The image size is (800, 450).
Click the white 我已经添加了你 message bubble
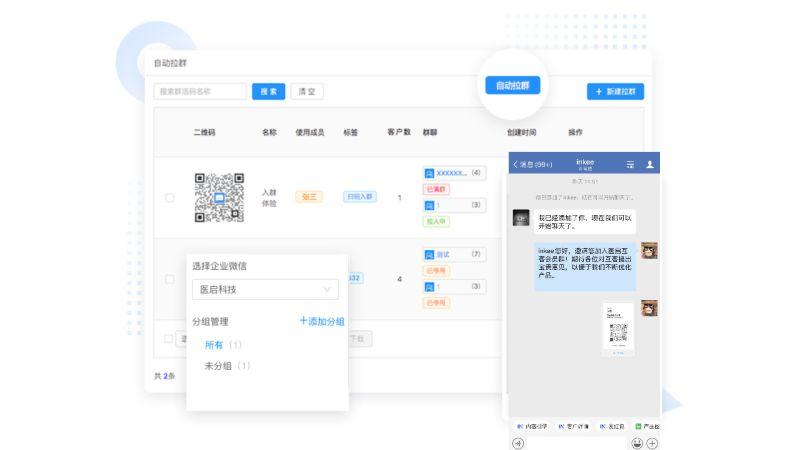(x=585, y=221)
